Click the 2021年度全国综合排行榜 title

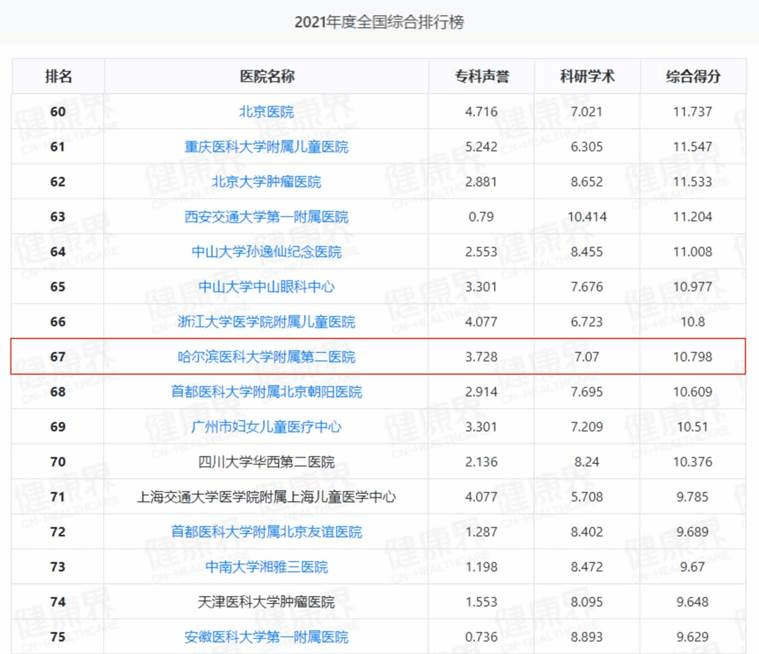[379, 21]
